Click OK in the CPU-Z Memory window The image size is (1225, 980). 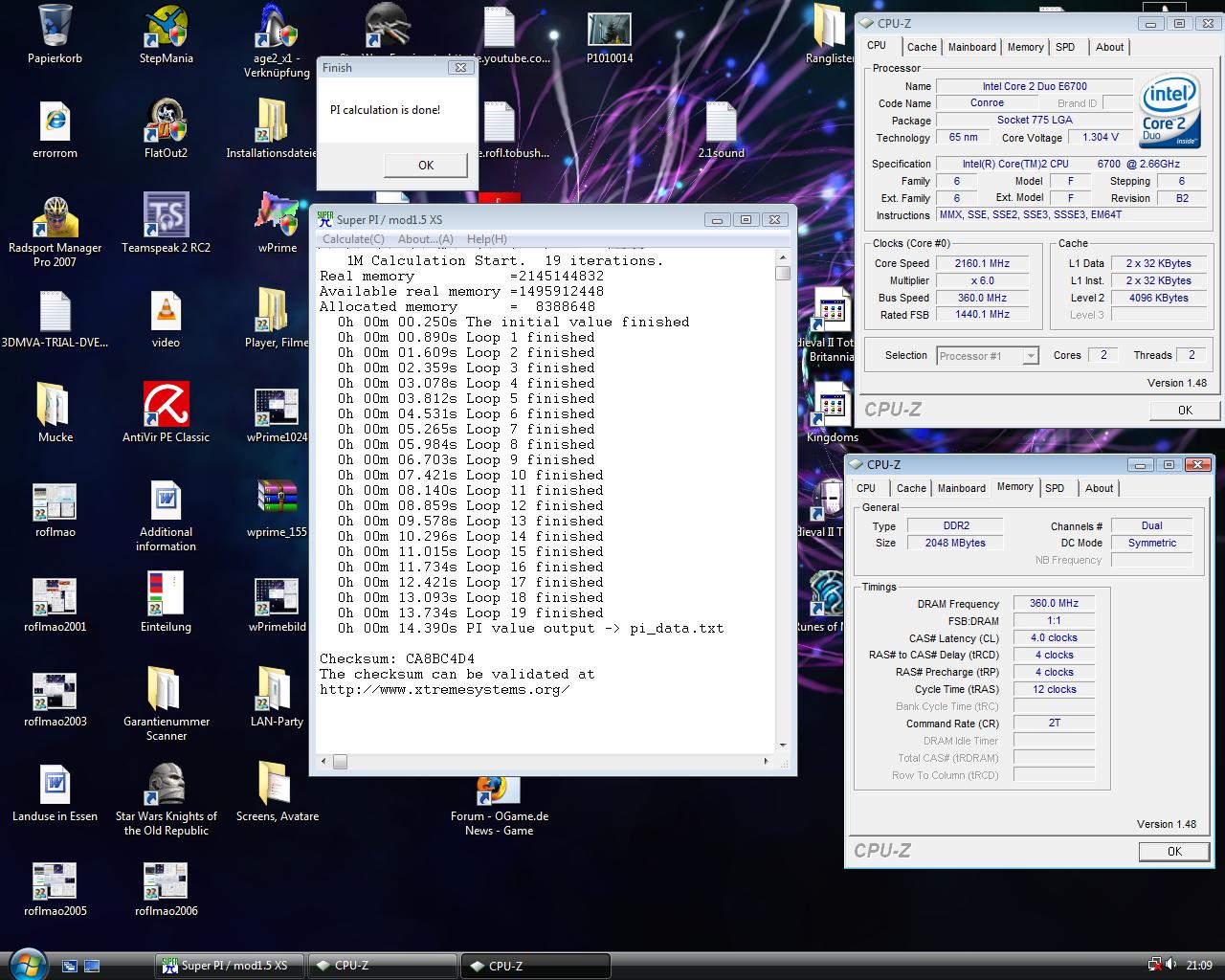click(x=1174, y=851)
